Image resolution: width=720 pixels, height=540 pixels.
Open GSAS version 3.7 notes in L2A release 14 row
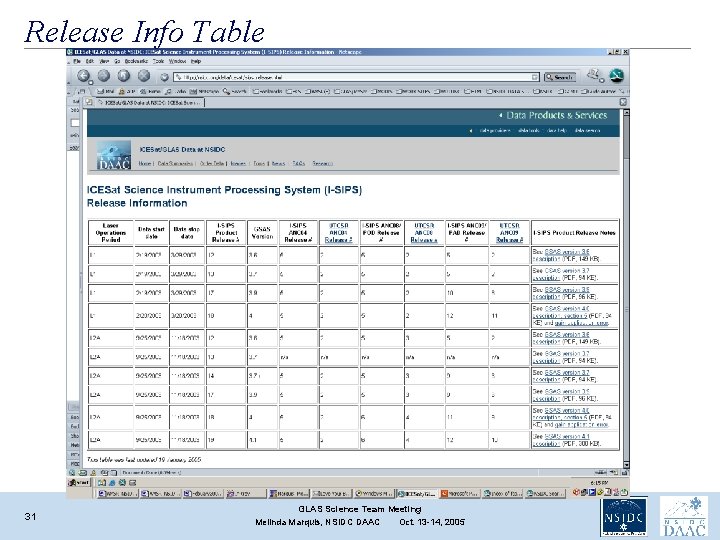click(x=561, y=376)
